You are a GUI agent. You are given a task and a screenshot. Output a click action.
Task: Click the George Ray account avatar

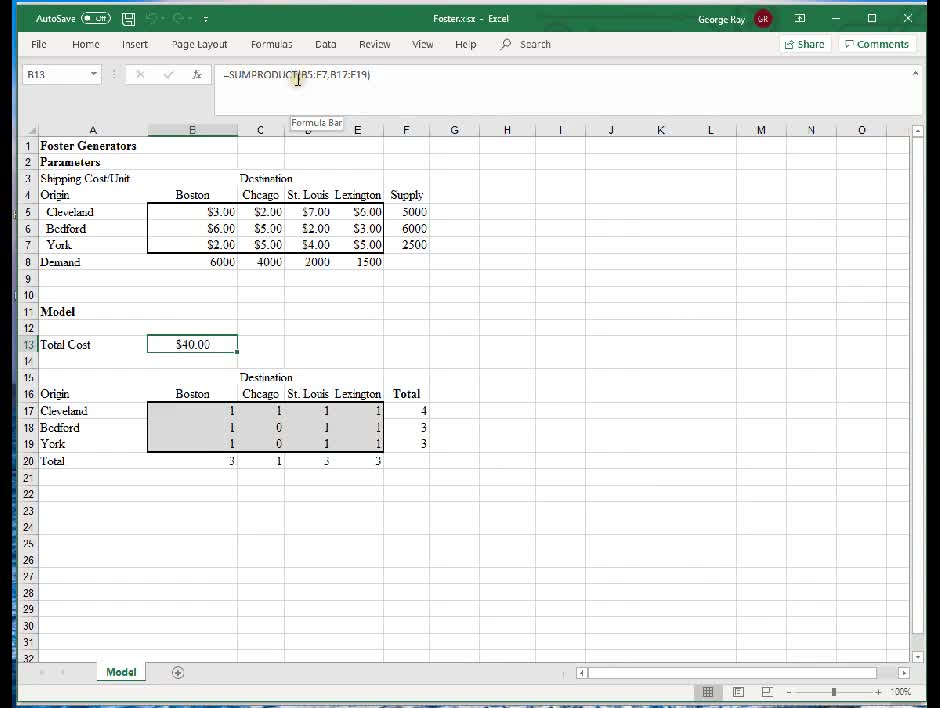pyautogui.click(x=763, y=19)
